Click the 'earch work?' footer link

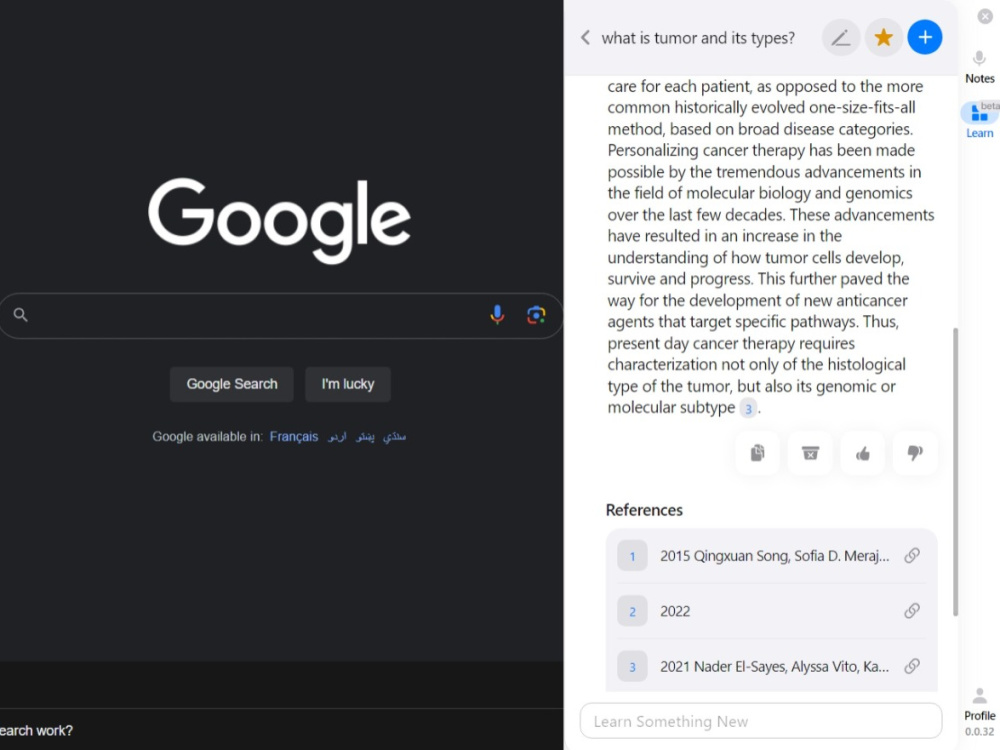36,731
